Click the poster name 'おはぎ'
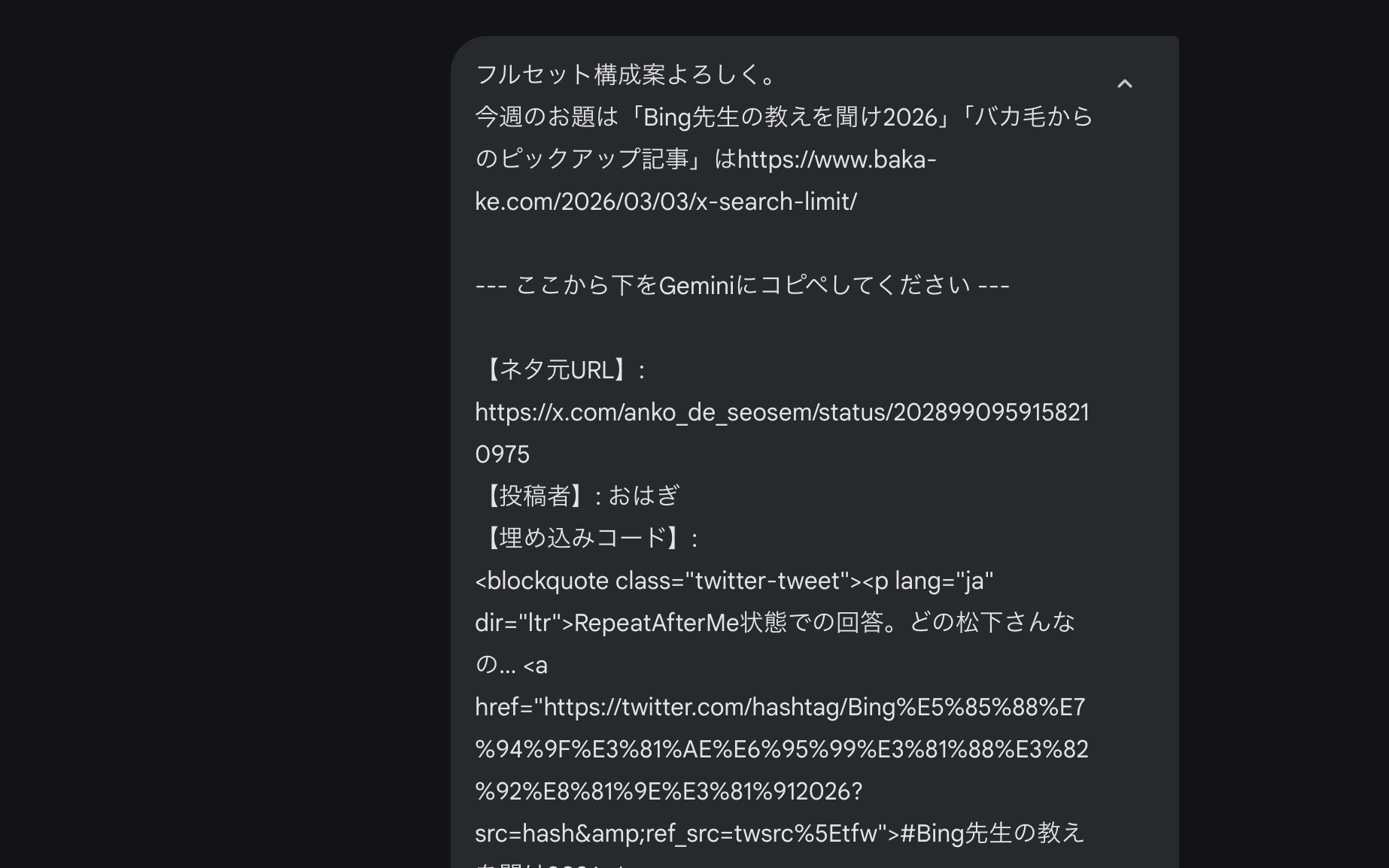This screenshot has height=868, width=1389. (x=643, y=496)
